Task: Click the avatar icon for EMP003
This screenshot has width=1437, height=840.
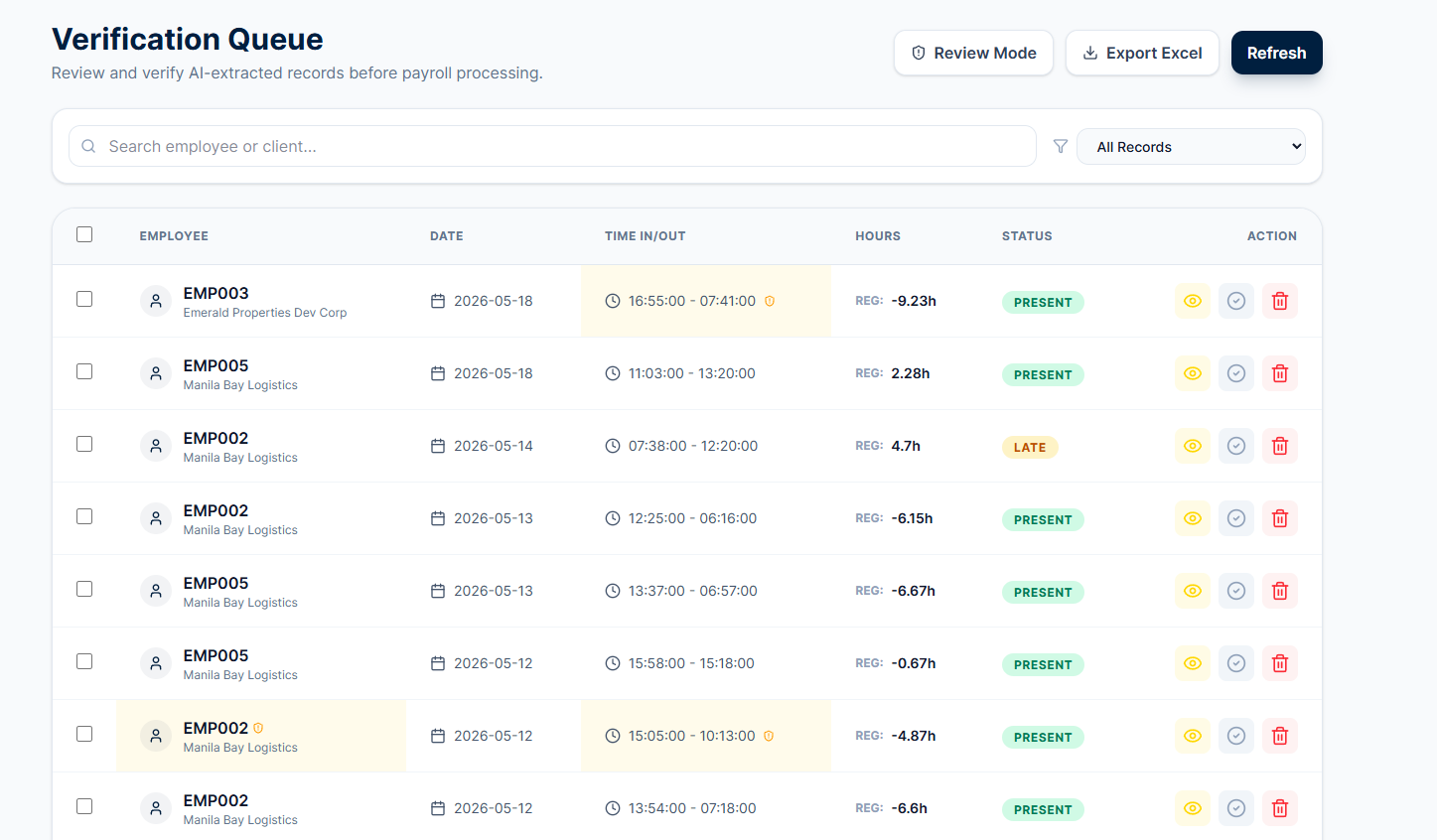Action: click(156, 301)
